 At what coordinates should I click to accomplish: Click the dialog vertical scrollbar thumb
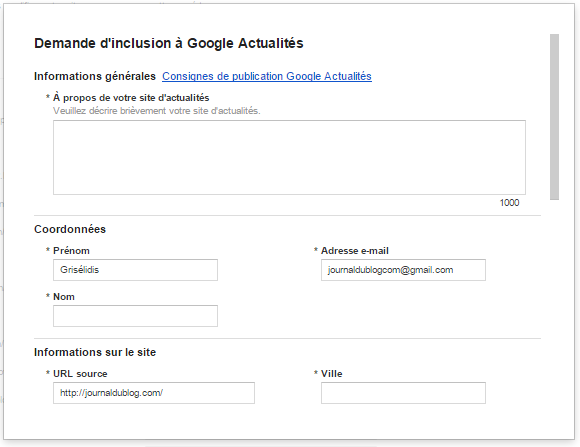554,117
